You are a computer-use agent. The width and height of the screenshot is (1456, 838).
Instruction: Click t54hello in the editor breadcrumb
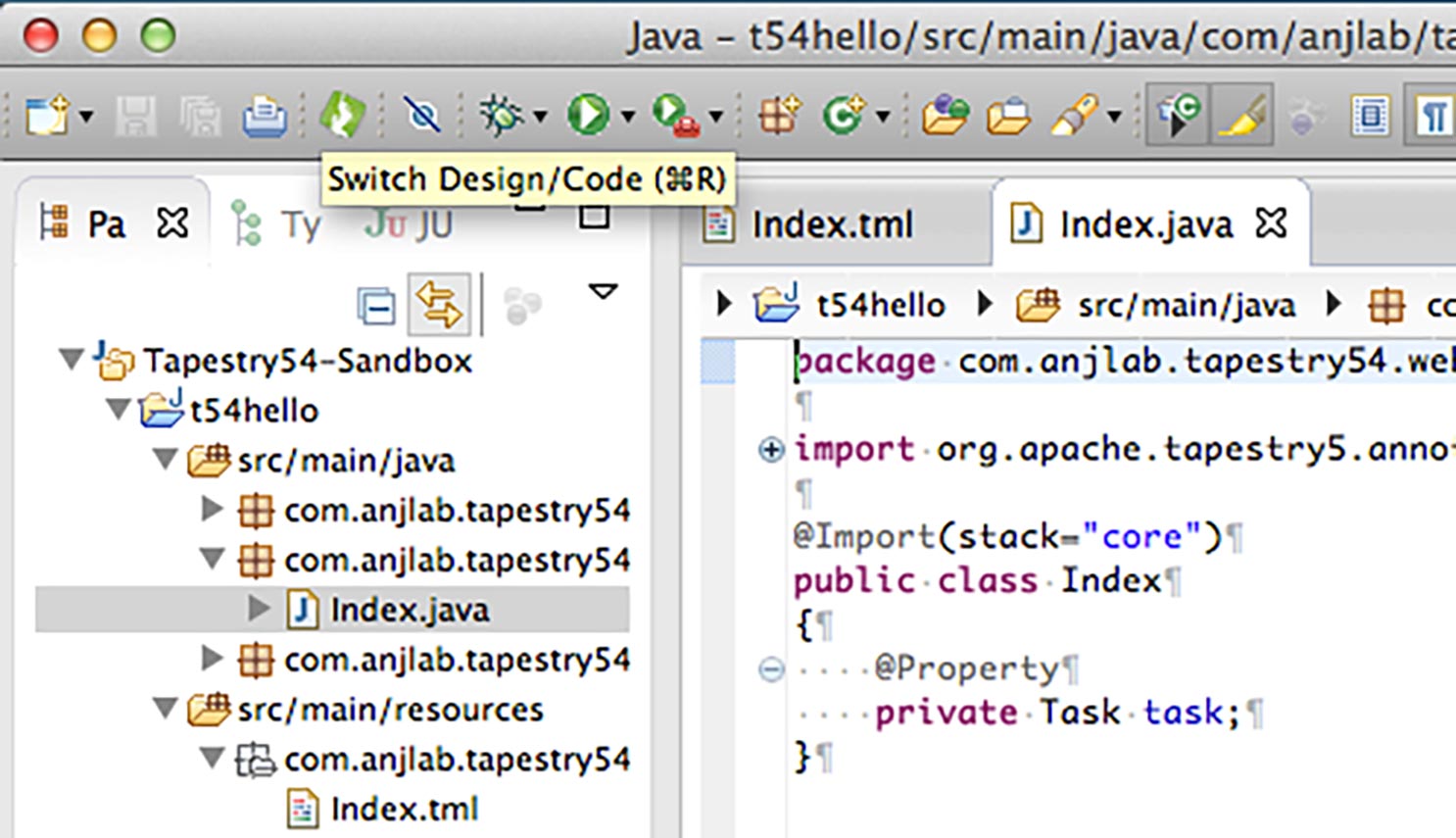click(x=880, y=306)
